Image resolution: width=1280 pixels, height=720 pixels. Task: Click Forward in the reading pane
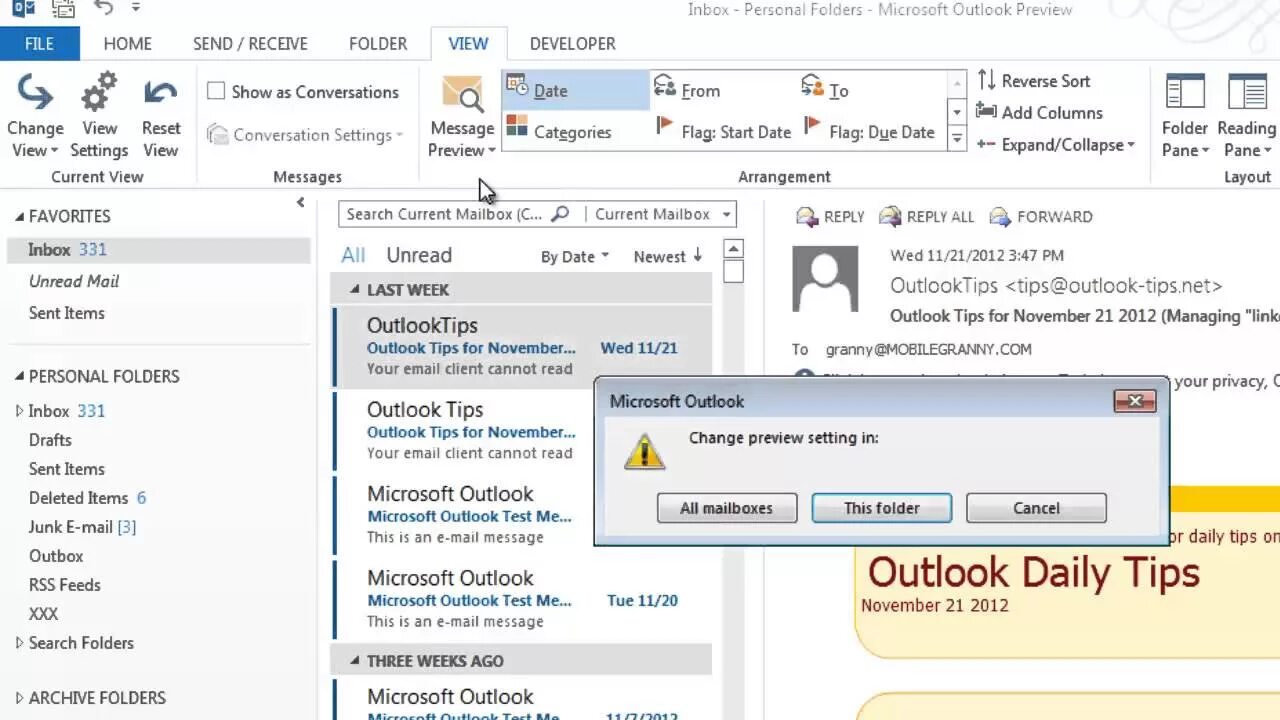click(1041, 216)
